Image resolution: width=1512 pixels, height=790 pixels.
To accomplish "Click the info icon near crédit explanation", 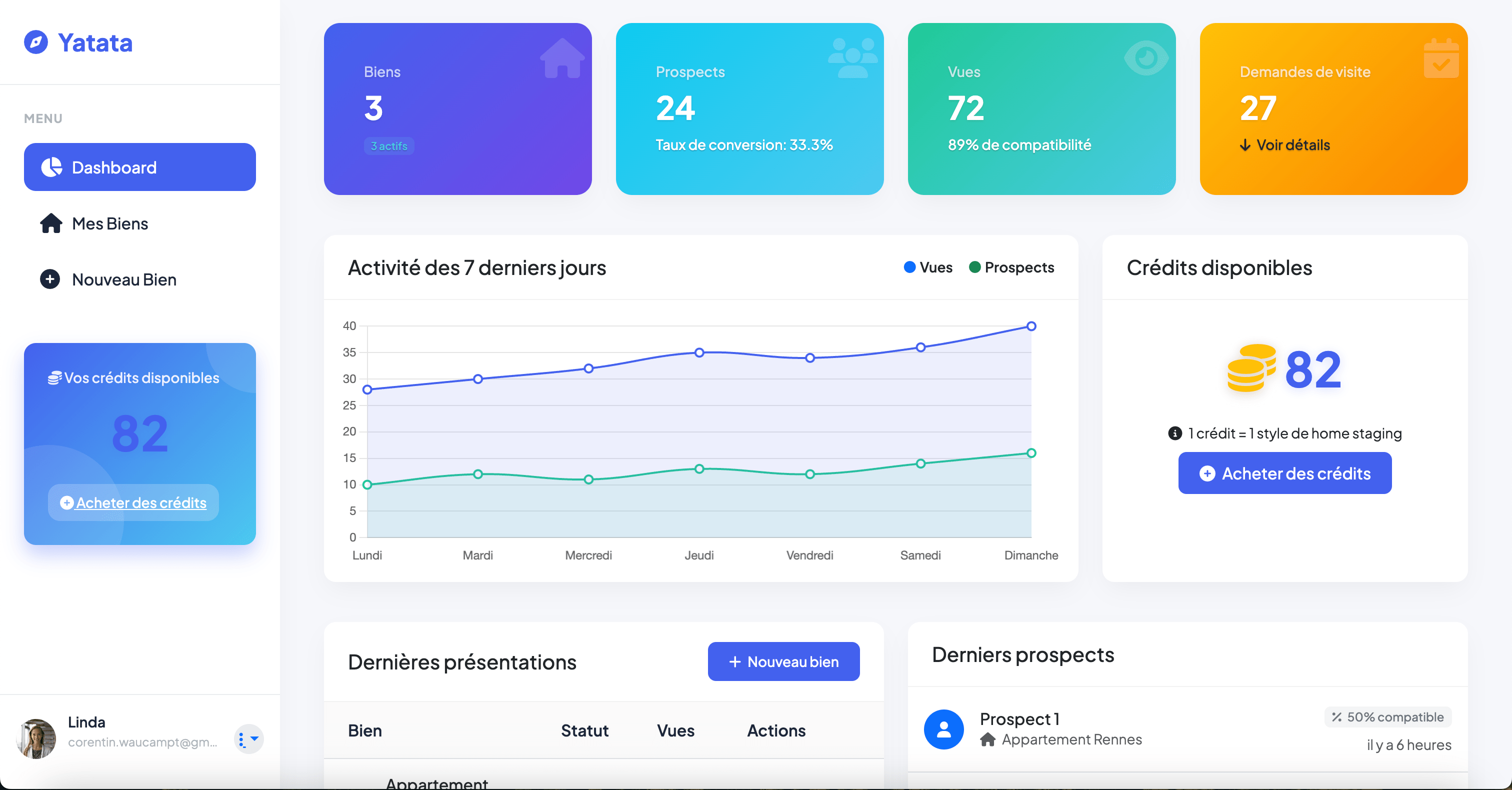I will 1174,433.
